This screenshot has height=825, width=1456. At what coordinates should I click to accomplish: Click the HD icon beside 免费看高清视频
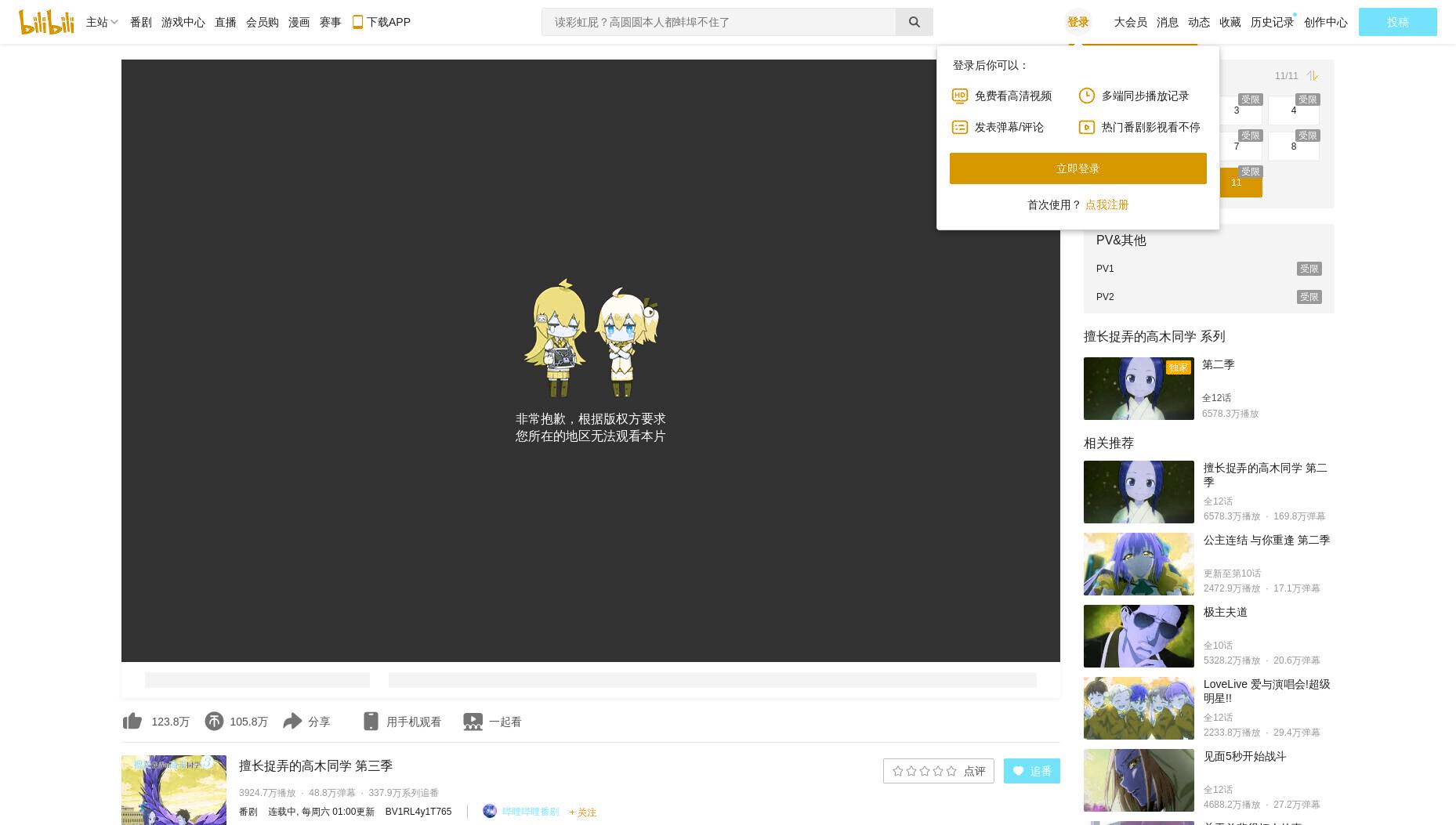pyautogui.click(x=960, y=96)
